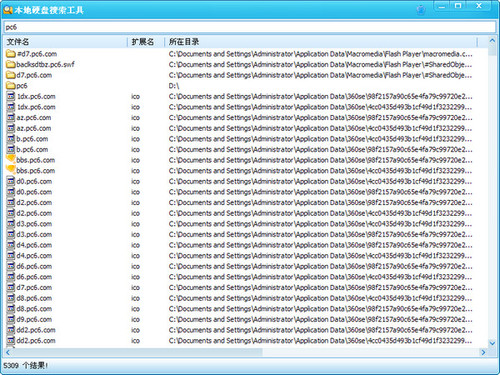Select 1dx.pc6.com name in 4cc0435 path row
The image size is (500, 375).
coord(36,107)
